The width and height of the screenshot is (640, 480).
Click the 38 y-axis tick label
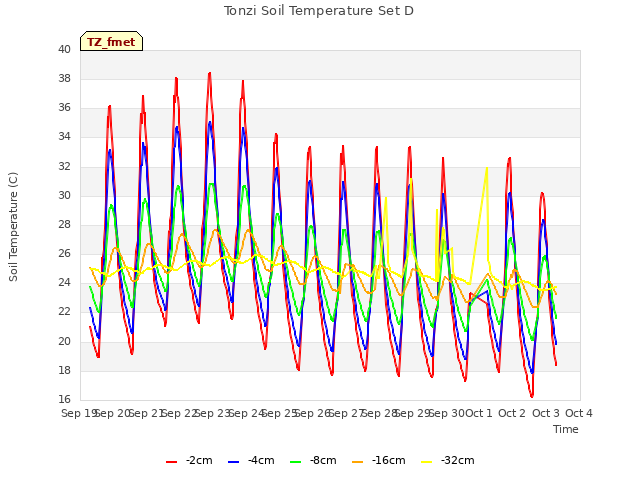pyautogui.click(x=64, y=78)
